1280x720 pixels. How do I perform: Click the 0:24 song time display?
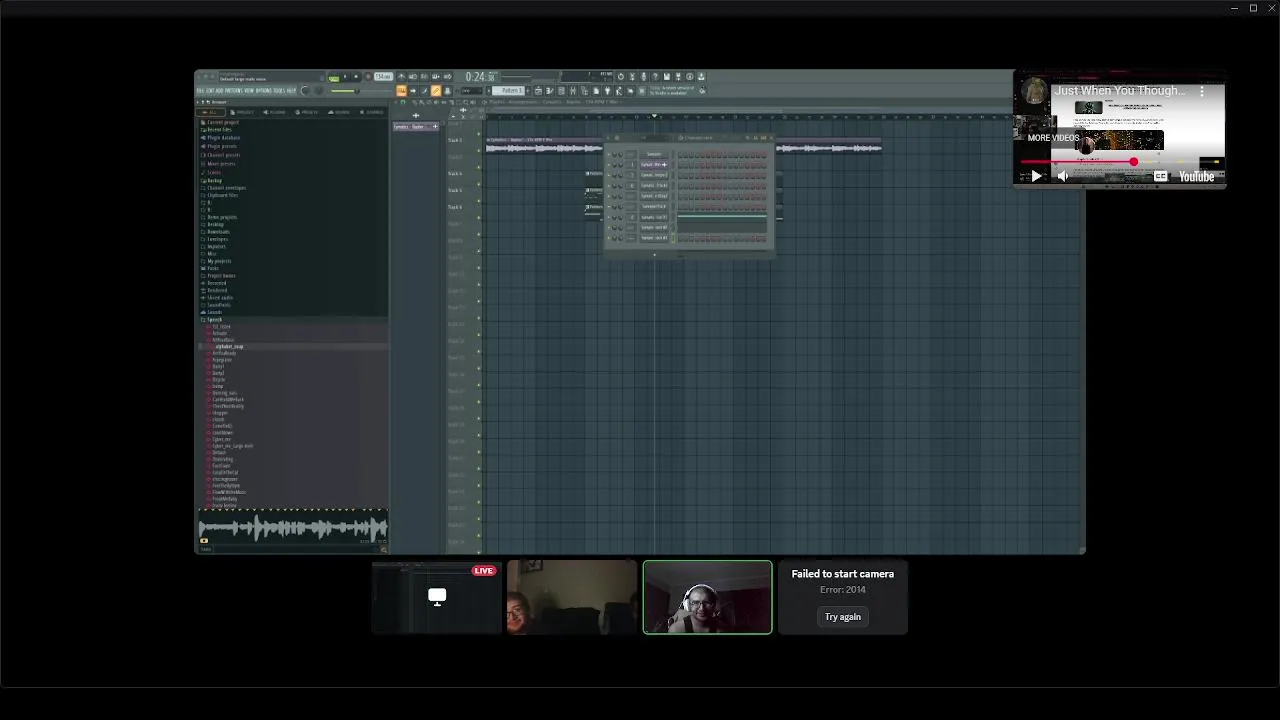tap(481, 76)
